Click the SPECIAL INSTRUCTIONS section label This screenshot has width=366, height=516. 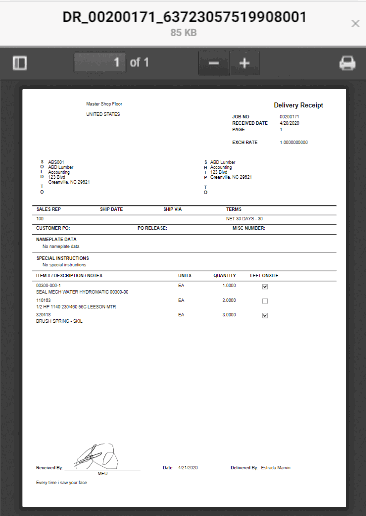(x=63, y=258)
